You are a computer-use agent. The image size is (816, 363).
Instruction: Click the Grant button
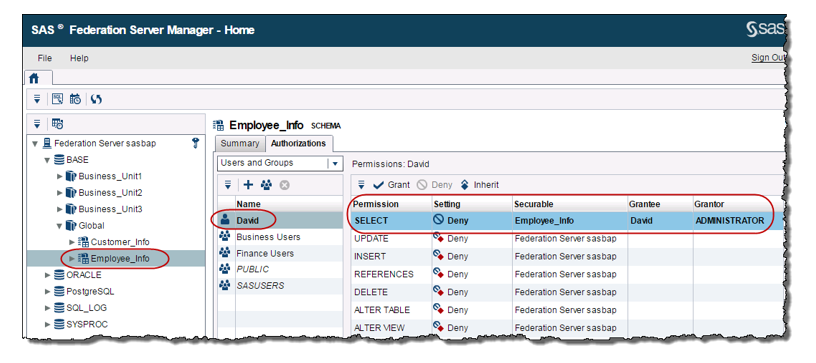tap(392, 185)
